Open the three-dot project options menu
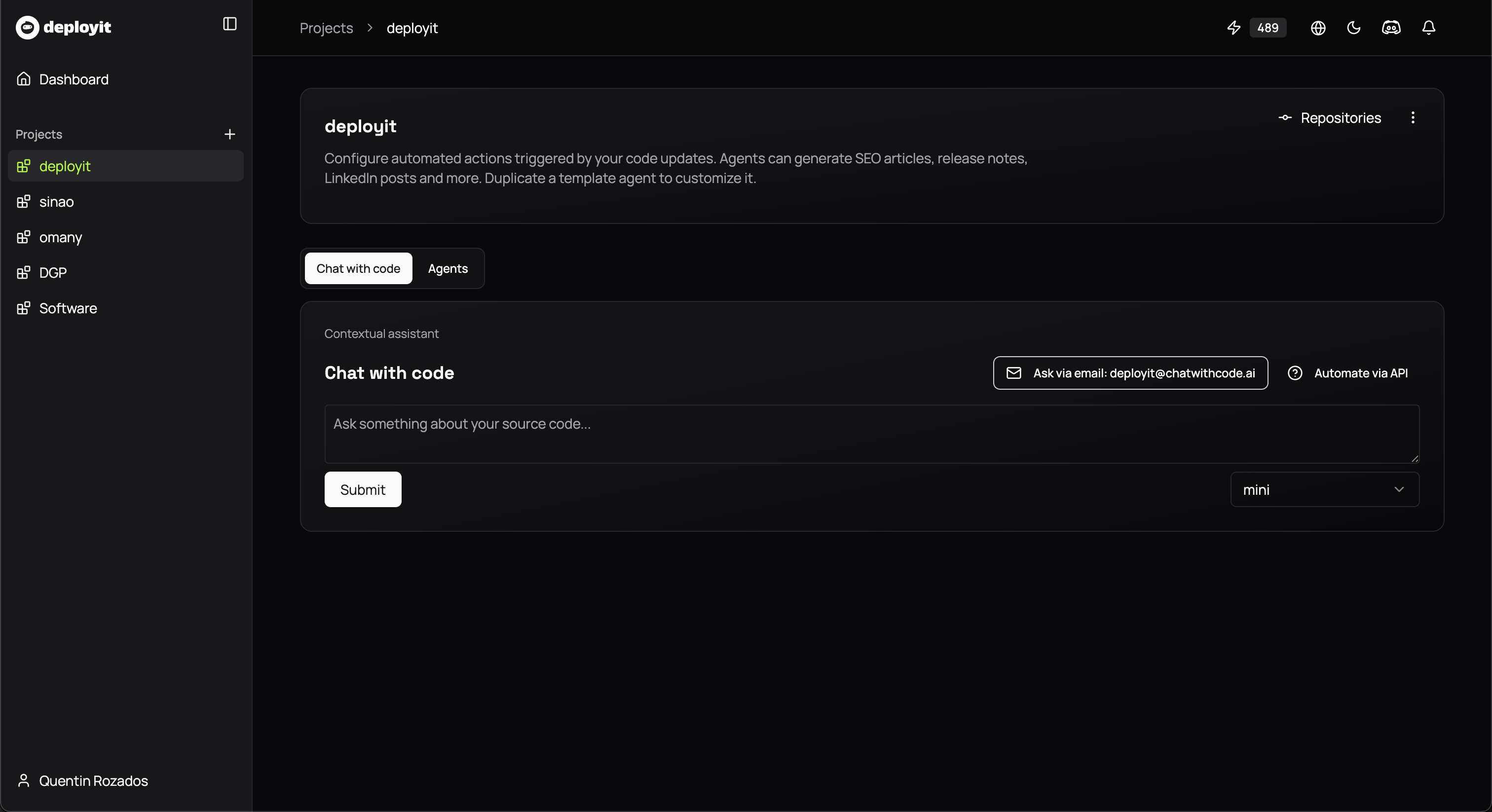 [x=1413, y=117]
